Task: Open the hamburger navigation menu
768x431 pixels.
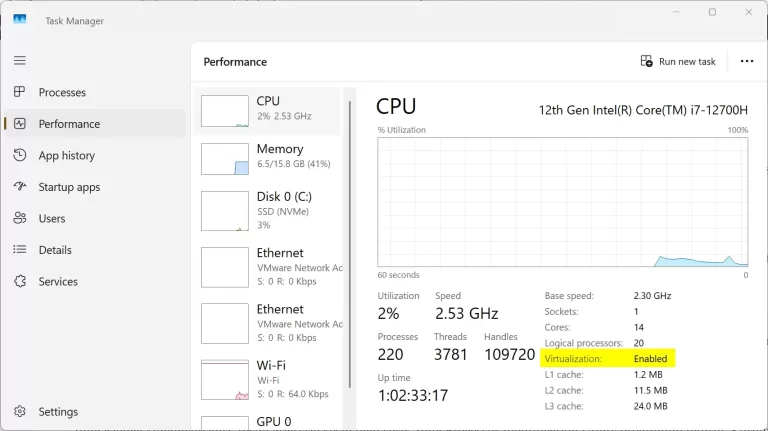Action: tap(20, 60)
